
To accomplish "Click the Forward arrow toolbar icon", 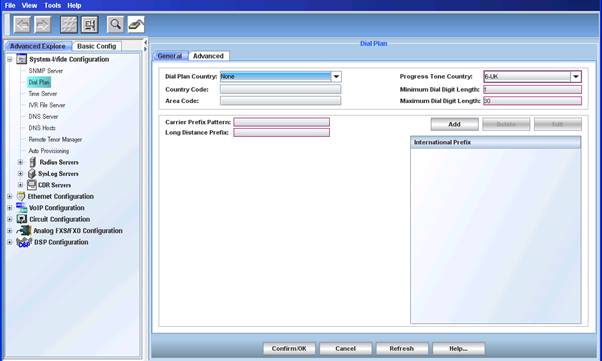I will [43, 25].
